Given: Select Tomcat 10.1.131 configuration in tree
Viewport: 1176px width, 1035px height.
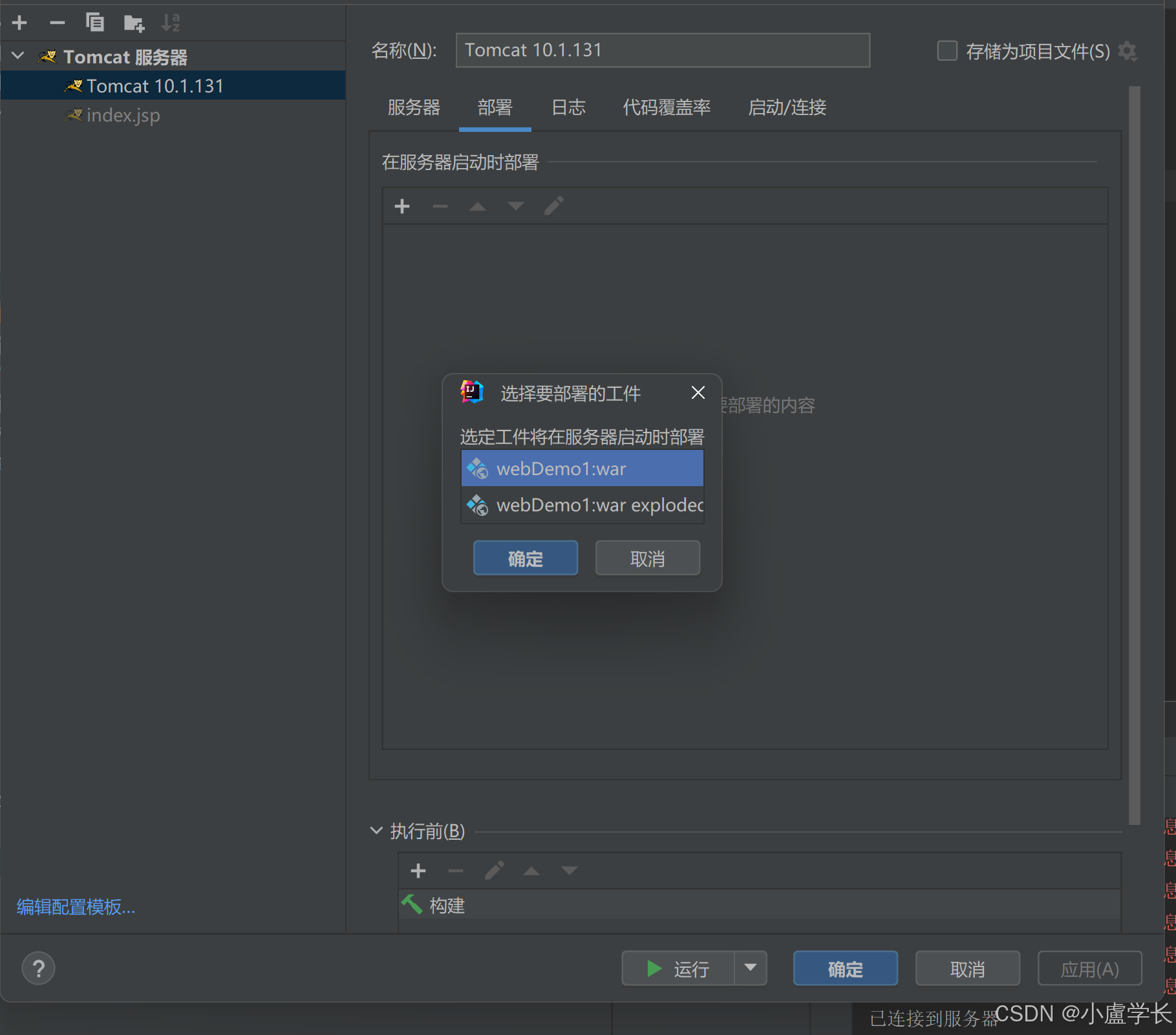Looking at the screenshot, I should click(173, 85).
